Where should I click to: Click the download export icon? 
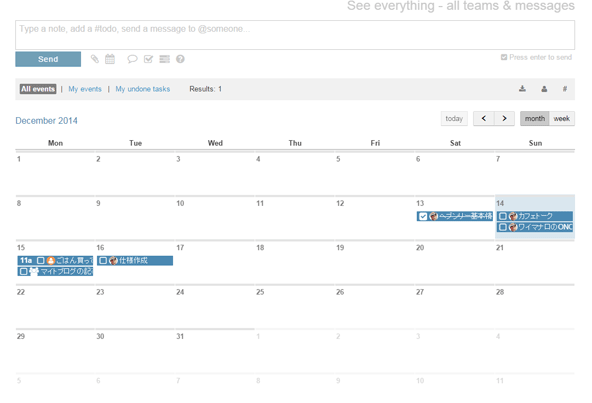[522, 89]
